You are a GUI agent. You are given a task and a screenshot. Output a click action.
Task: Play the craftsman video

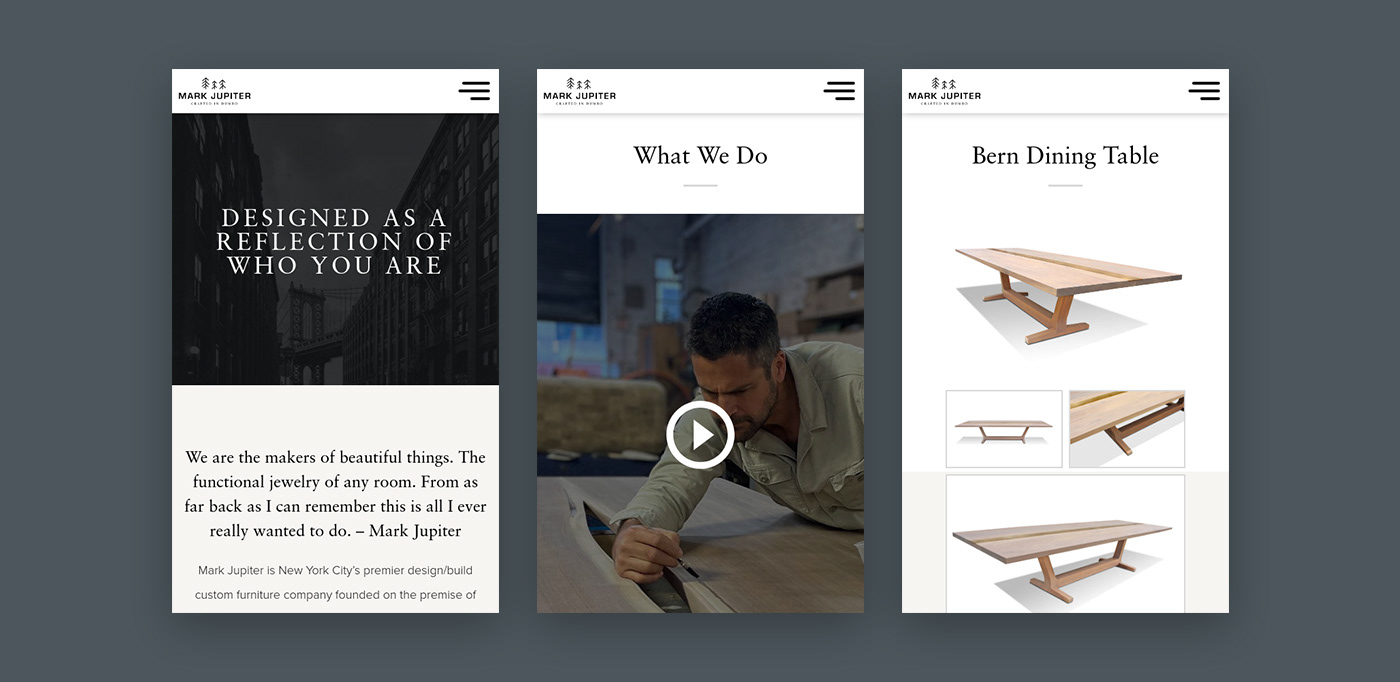[x=700, y=435]
